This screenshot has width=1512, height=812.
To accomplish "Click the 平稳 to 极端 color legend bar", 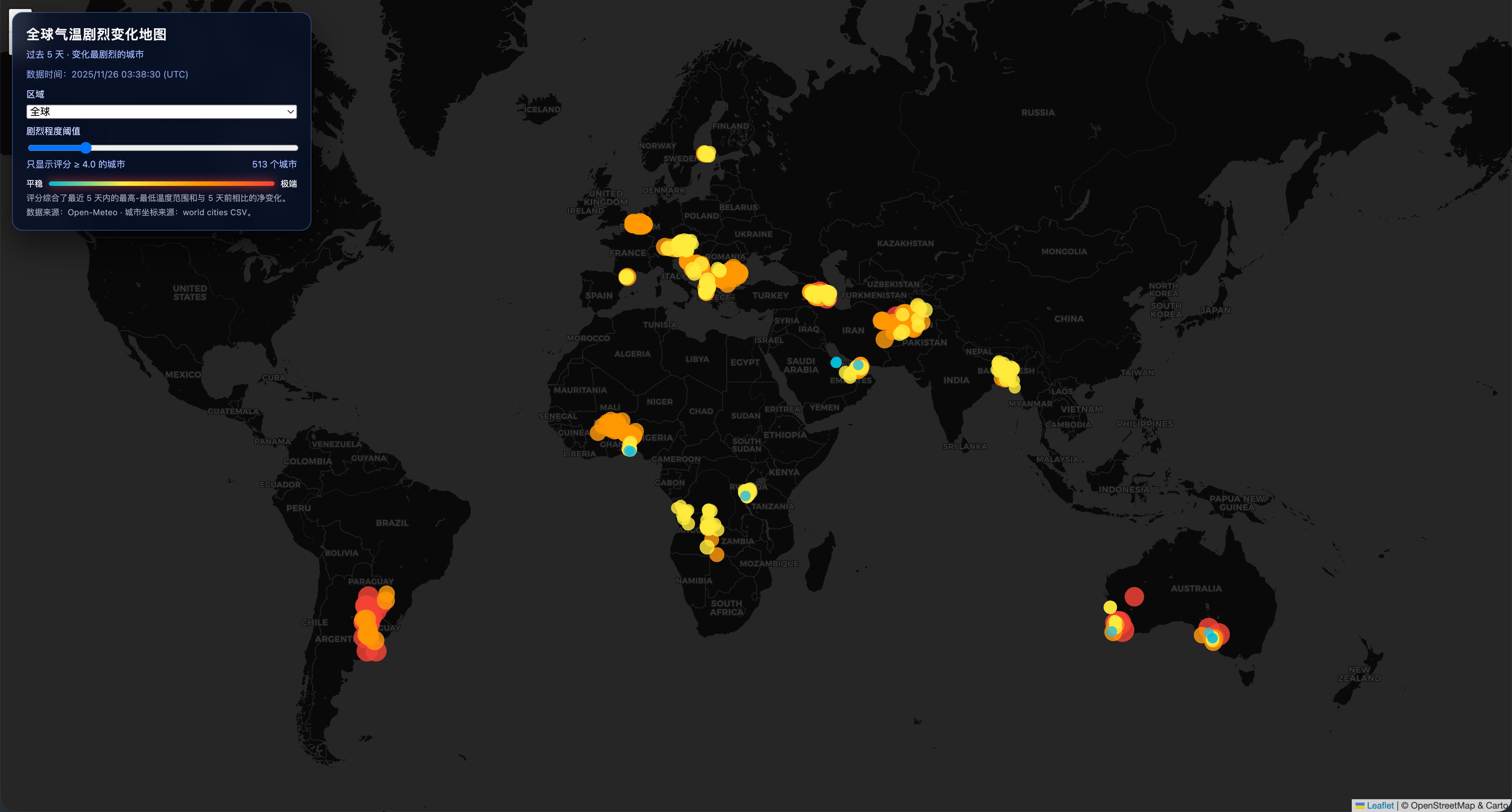I will coord(161,184).
